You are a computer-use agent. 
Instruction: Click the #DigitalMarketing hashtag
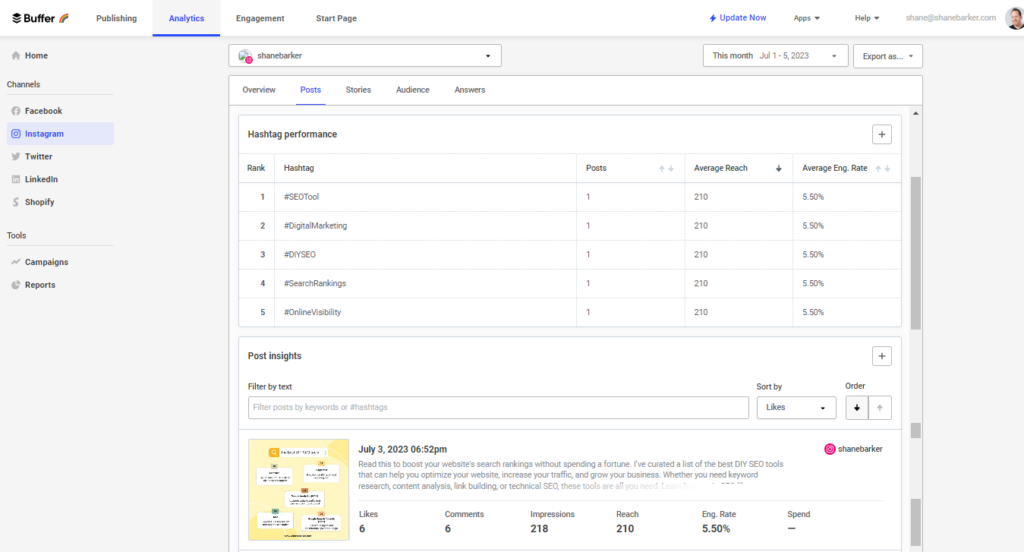pos(315,225)
